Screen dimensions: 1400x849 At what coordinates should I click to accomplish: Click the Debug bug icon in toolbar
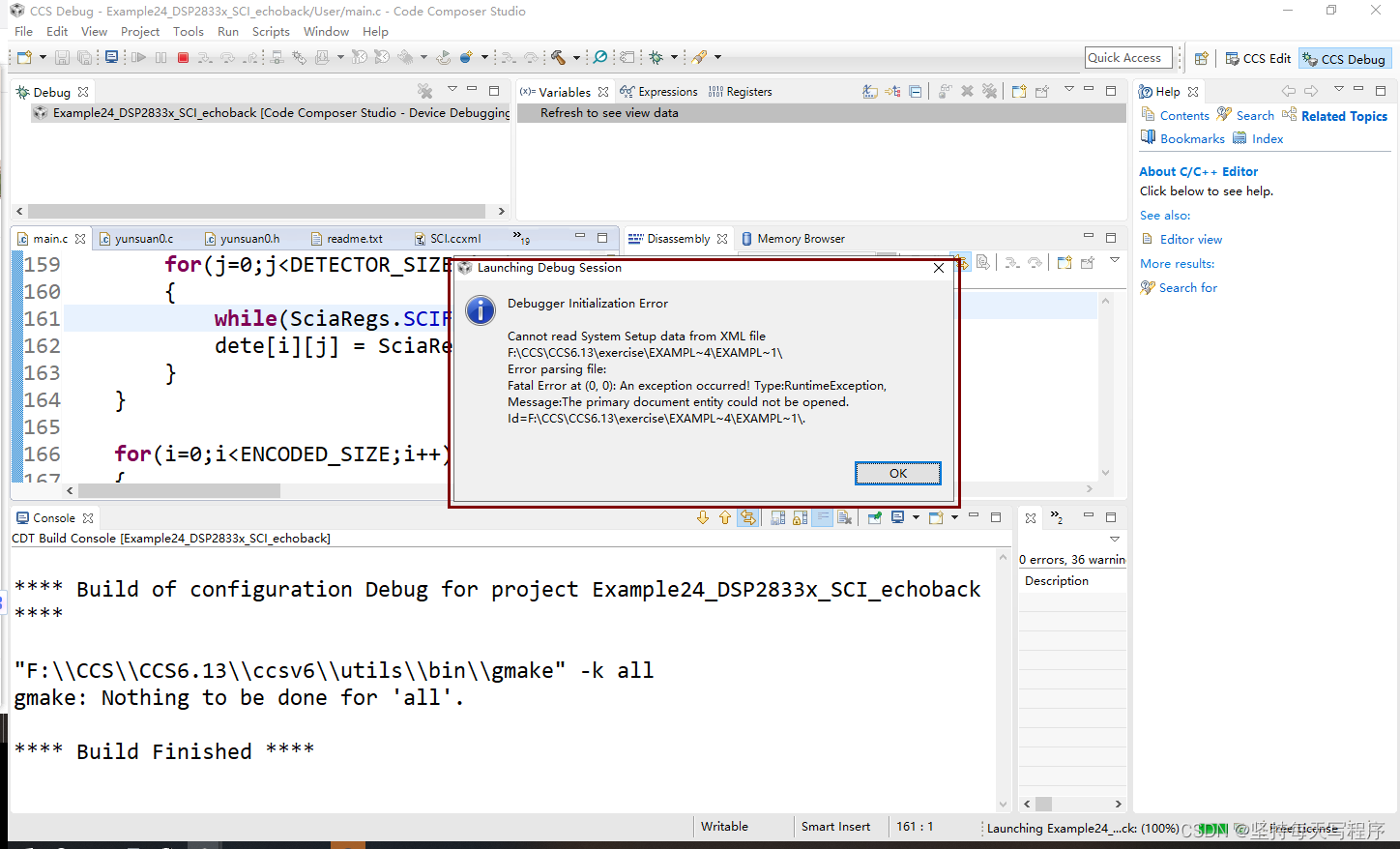(656, 58)
